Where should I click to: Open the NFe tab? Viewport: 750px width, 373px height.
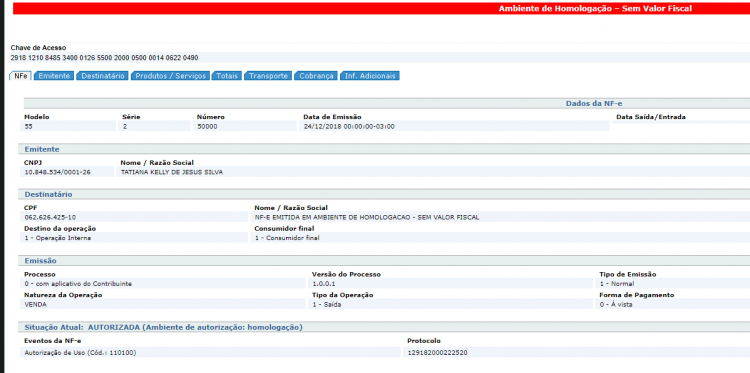tap(21, 76)
